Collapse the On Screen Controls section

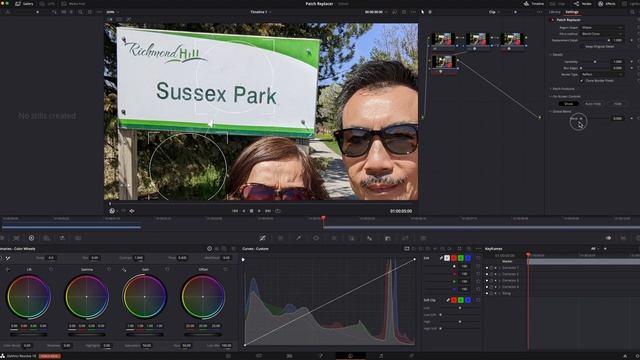click(x=551, y=96)
